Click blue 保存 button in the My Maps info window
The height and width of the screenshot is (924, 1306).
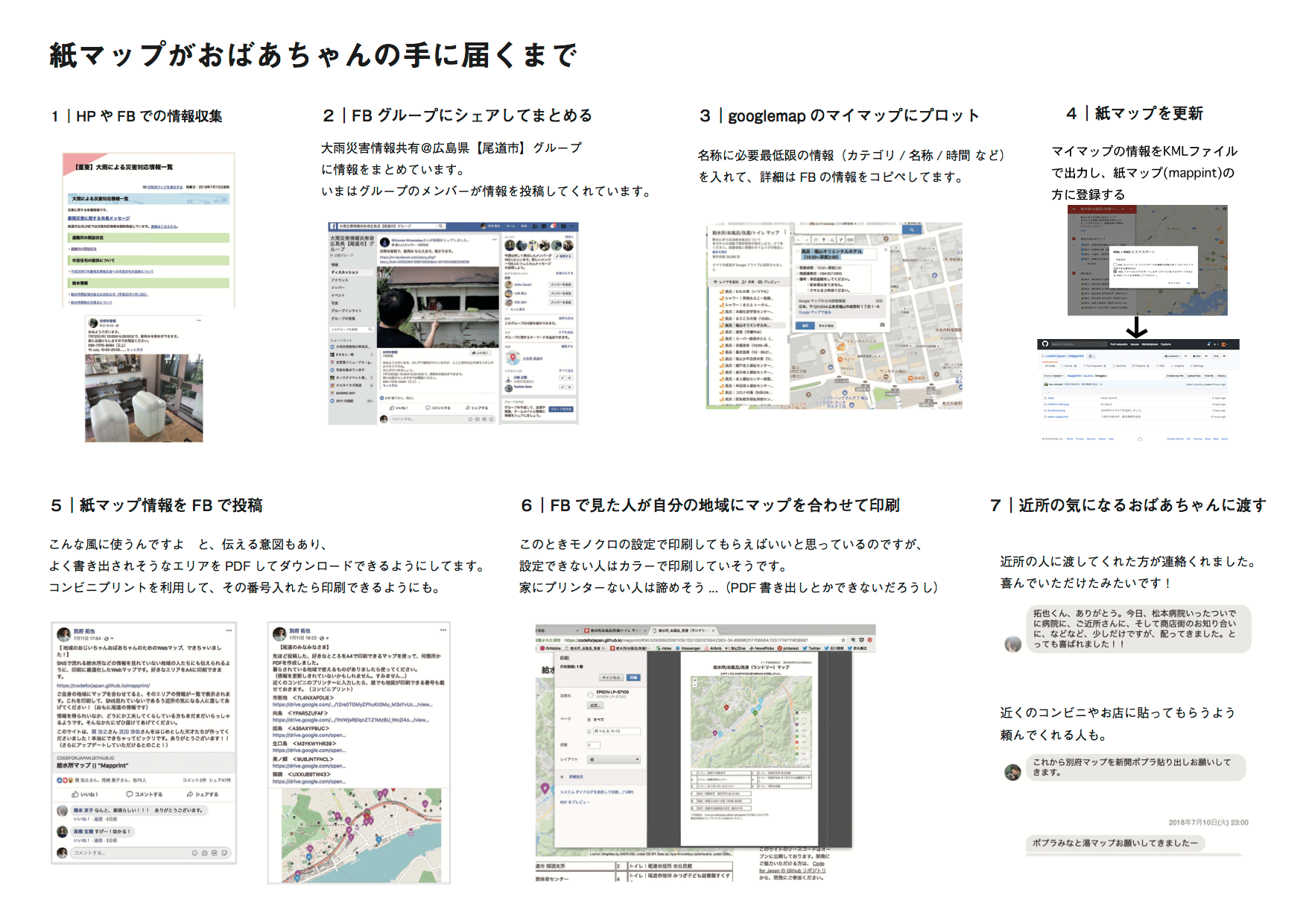point(805,326)
